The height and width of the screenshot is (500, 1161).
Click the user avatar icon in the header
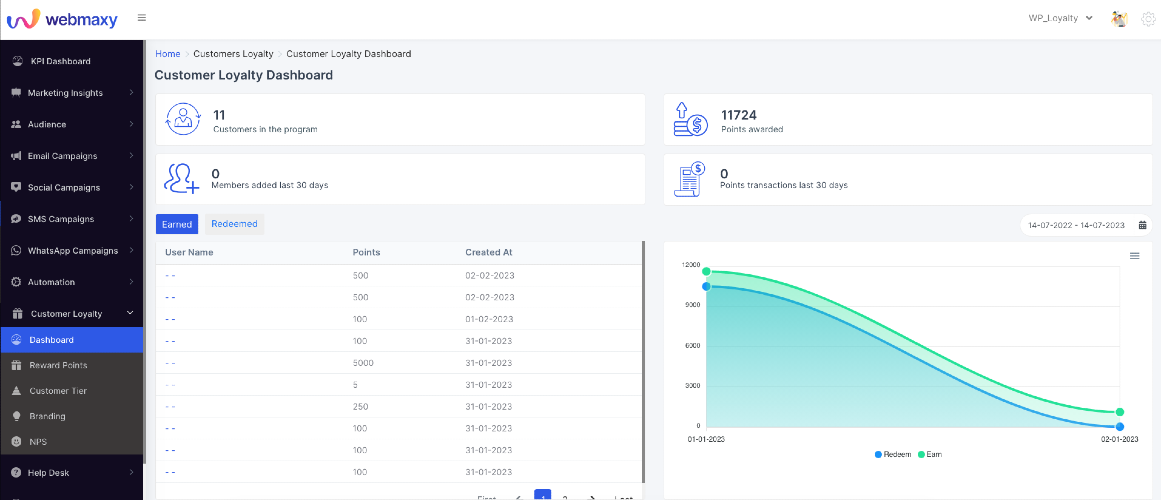point(1119,19)
